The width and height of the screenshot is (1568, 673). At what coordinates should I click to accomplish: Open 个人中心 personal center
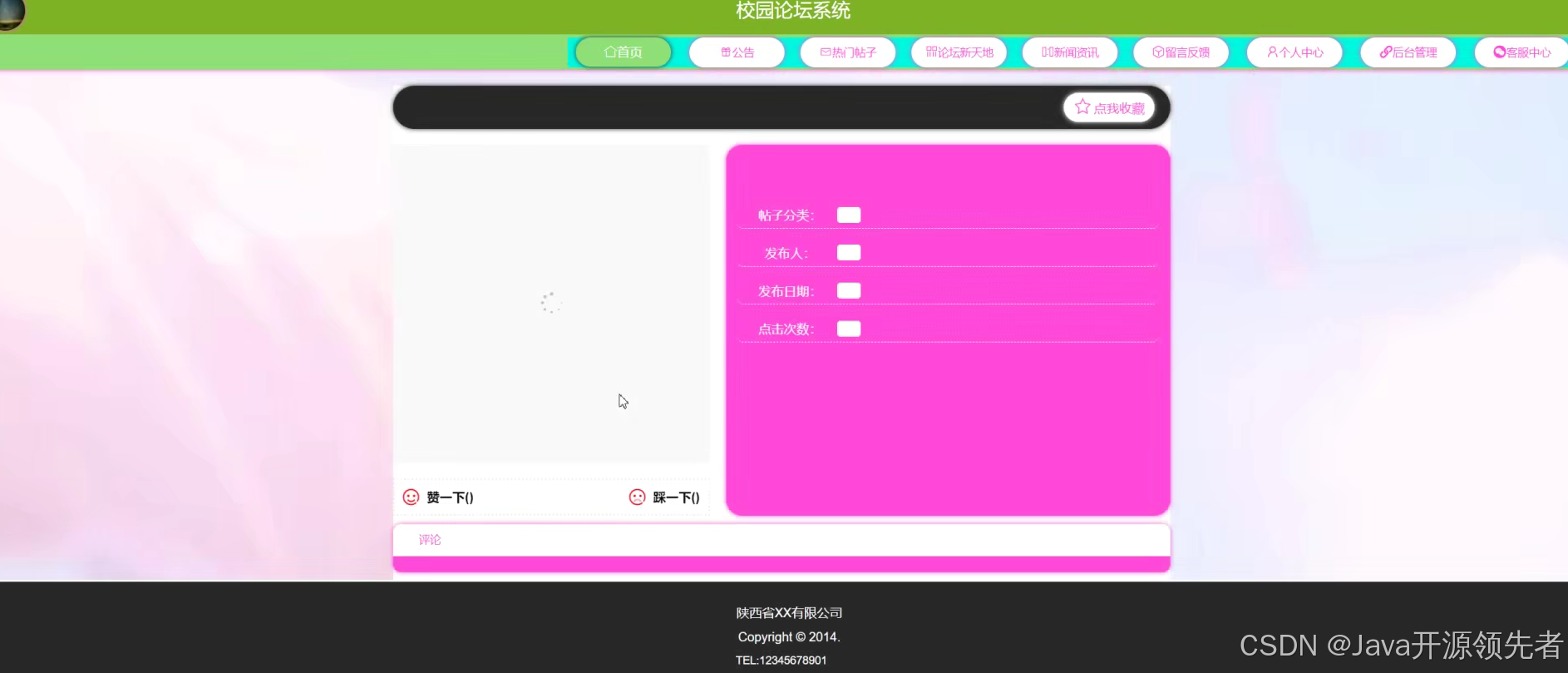click(x=1294, y=52)
